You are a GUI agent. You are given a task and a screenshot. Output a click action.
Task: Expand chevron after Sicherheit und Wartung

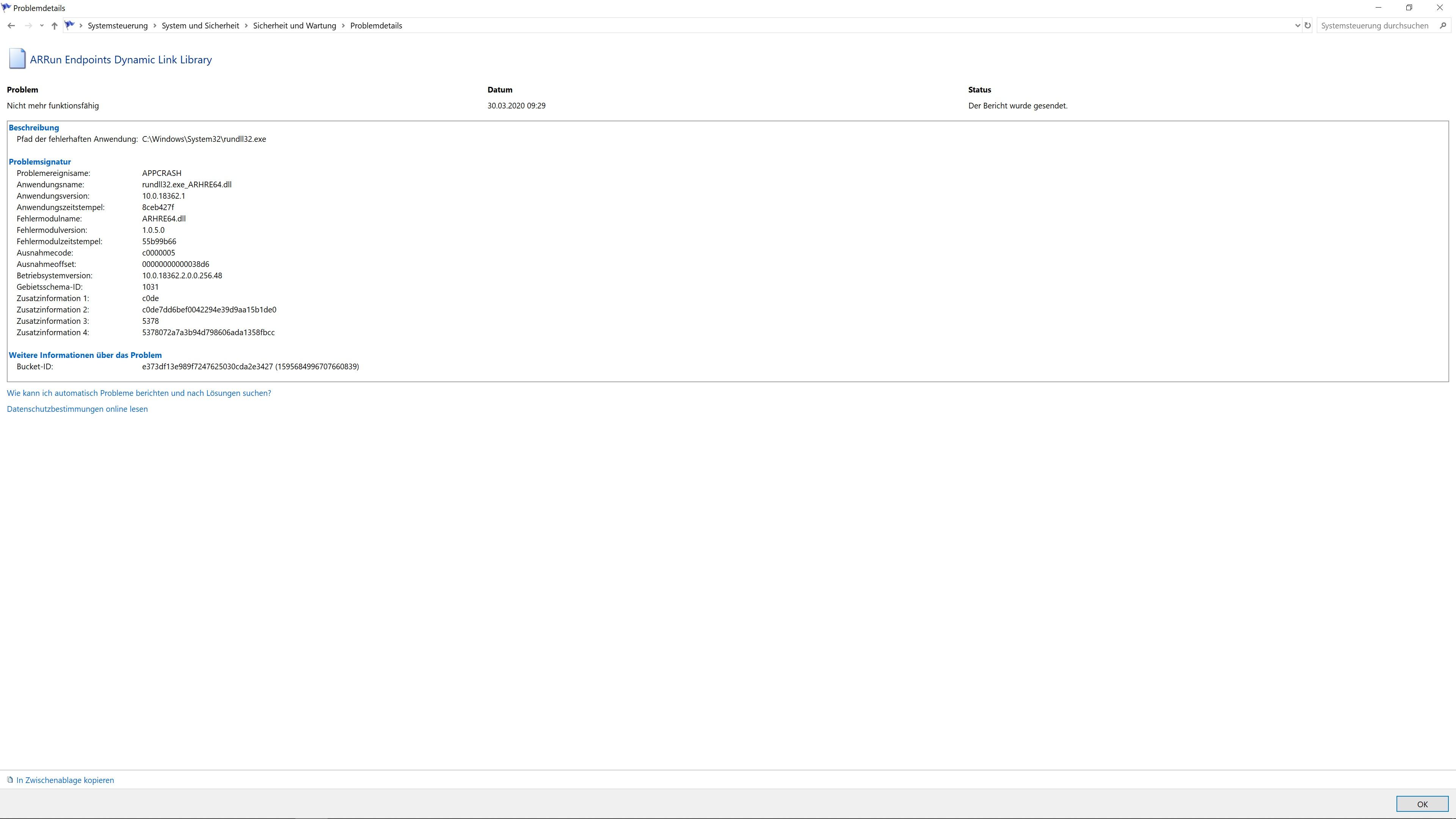coord(343,25)
